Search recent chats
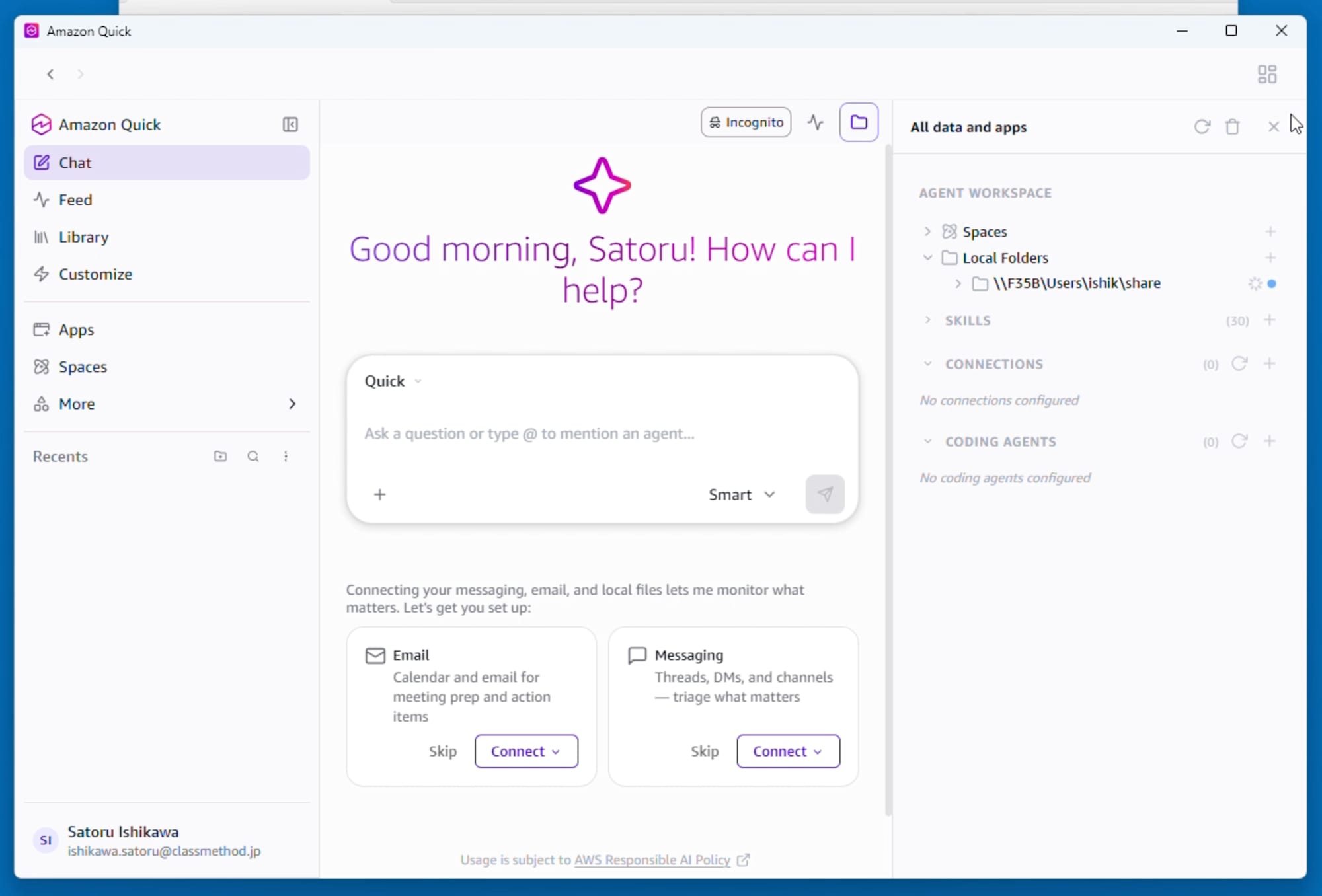This screenshot has height=896, width=1322. pyautogui.click(x=253, y=456)
